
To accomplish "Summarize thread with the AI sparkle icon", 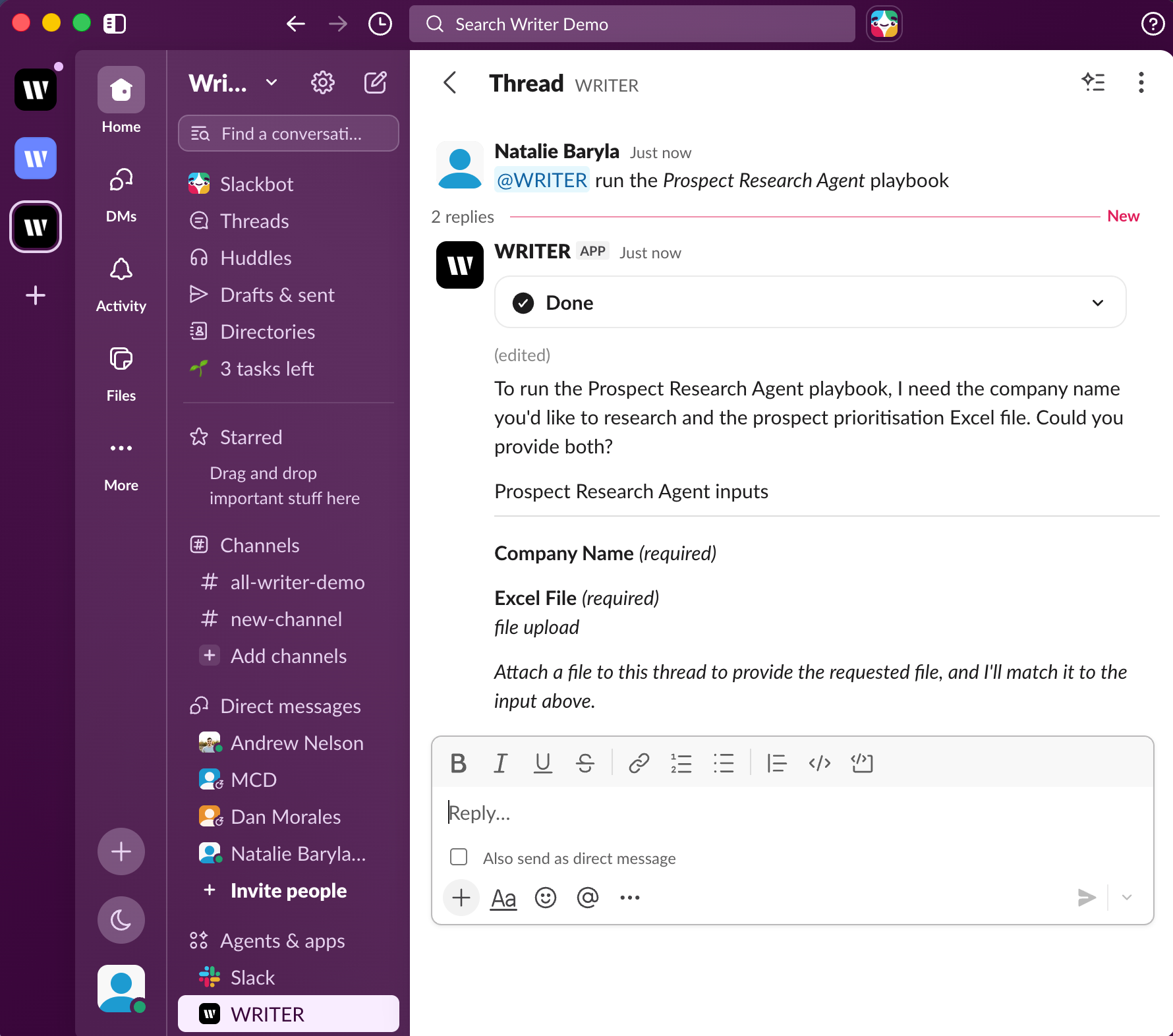I will point(1094,82).
